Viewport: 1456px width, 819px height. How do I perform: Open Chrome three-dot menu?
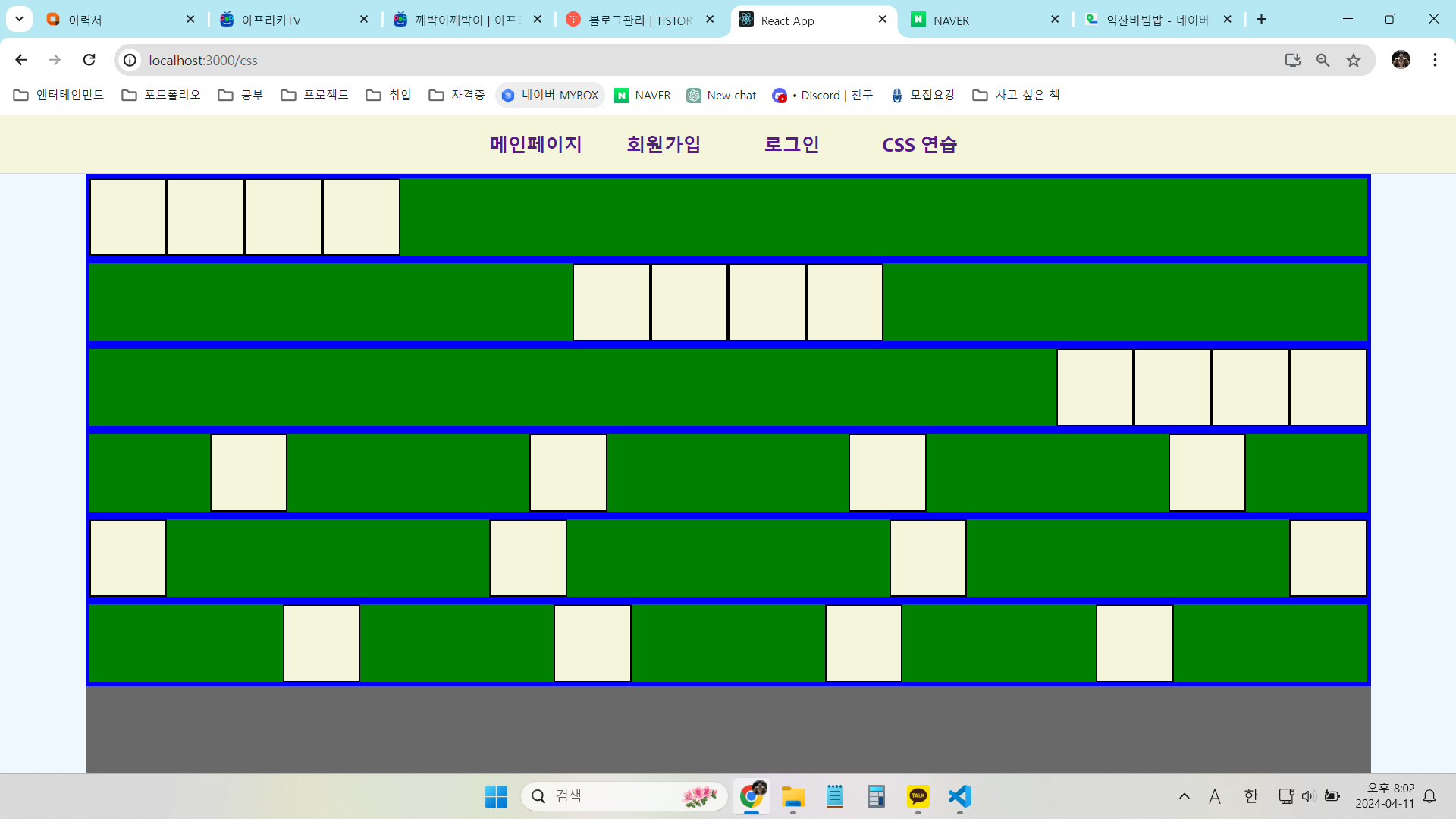tap(1435, 60)
